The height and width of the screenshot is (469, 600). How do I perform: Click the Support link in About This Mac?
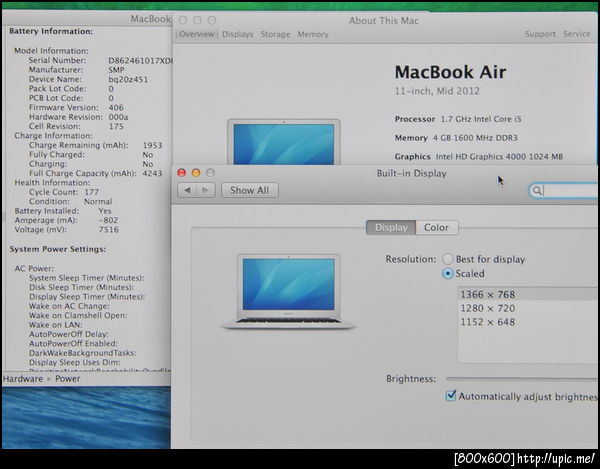pos(540,34)
